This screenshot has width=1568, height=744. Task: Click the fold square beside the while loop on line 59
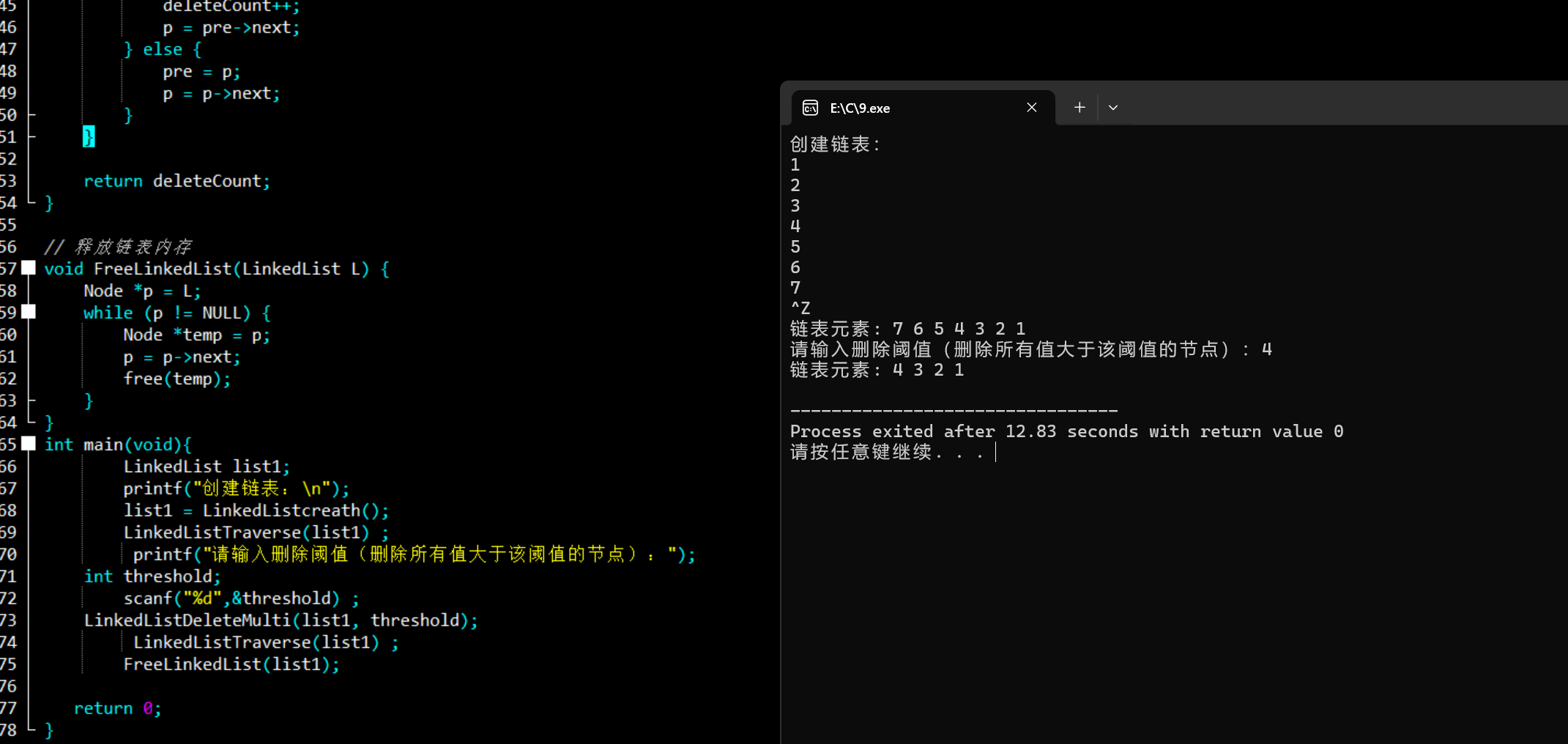point(29,312)
